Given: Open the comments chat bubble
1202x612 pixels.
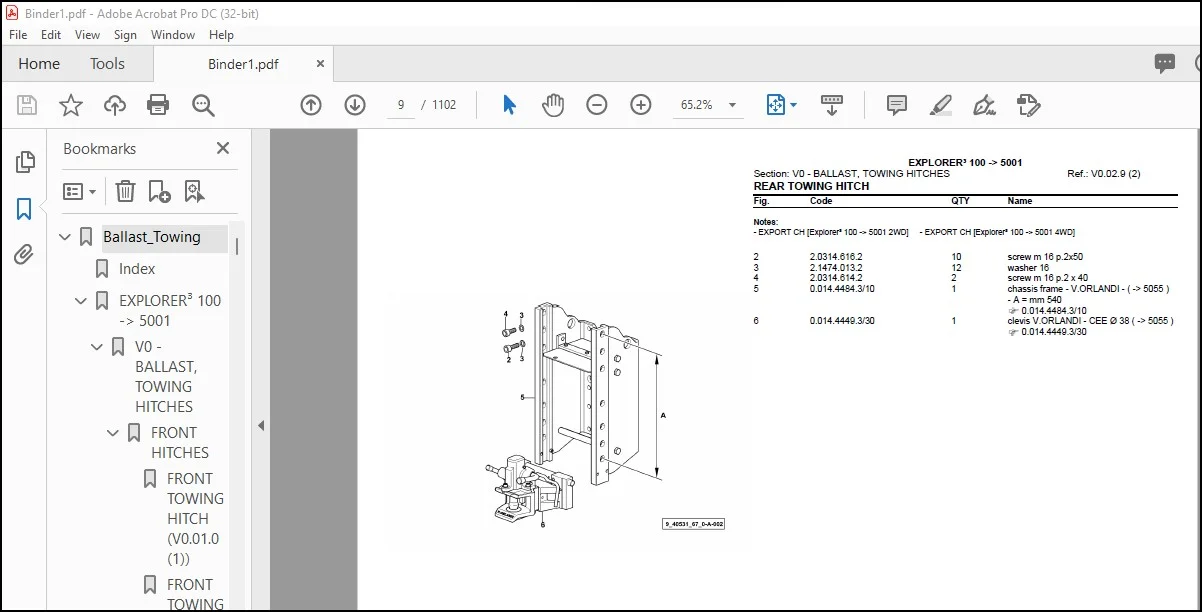Looking at the screenshot, I should [1165, 64].
